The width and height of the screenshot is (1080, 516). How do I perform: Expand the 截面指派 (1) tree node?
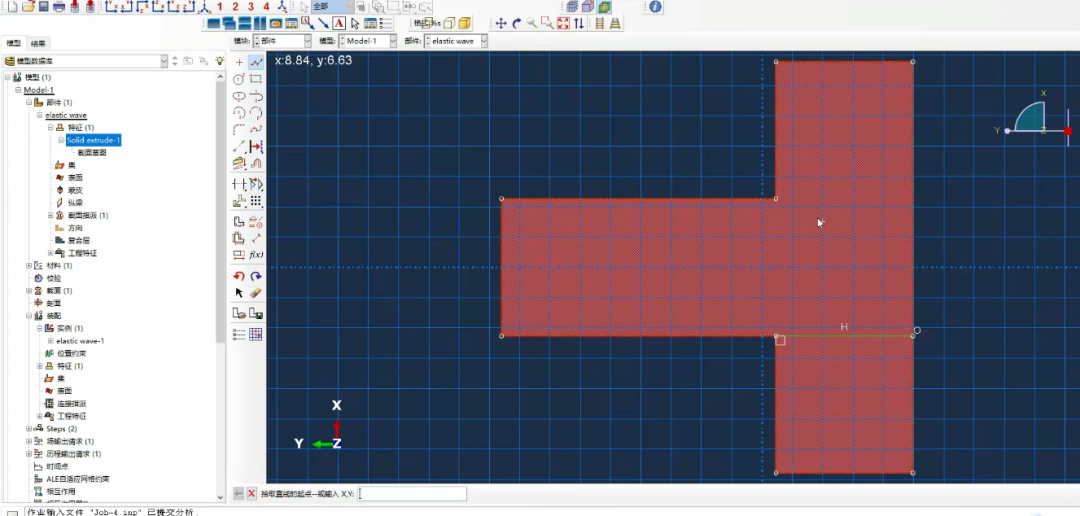[50, 216]
